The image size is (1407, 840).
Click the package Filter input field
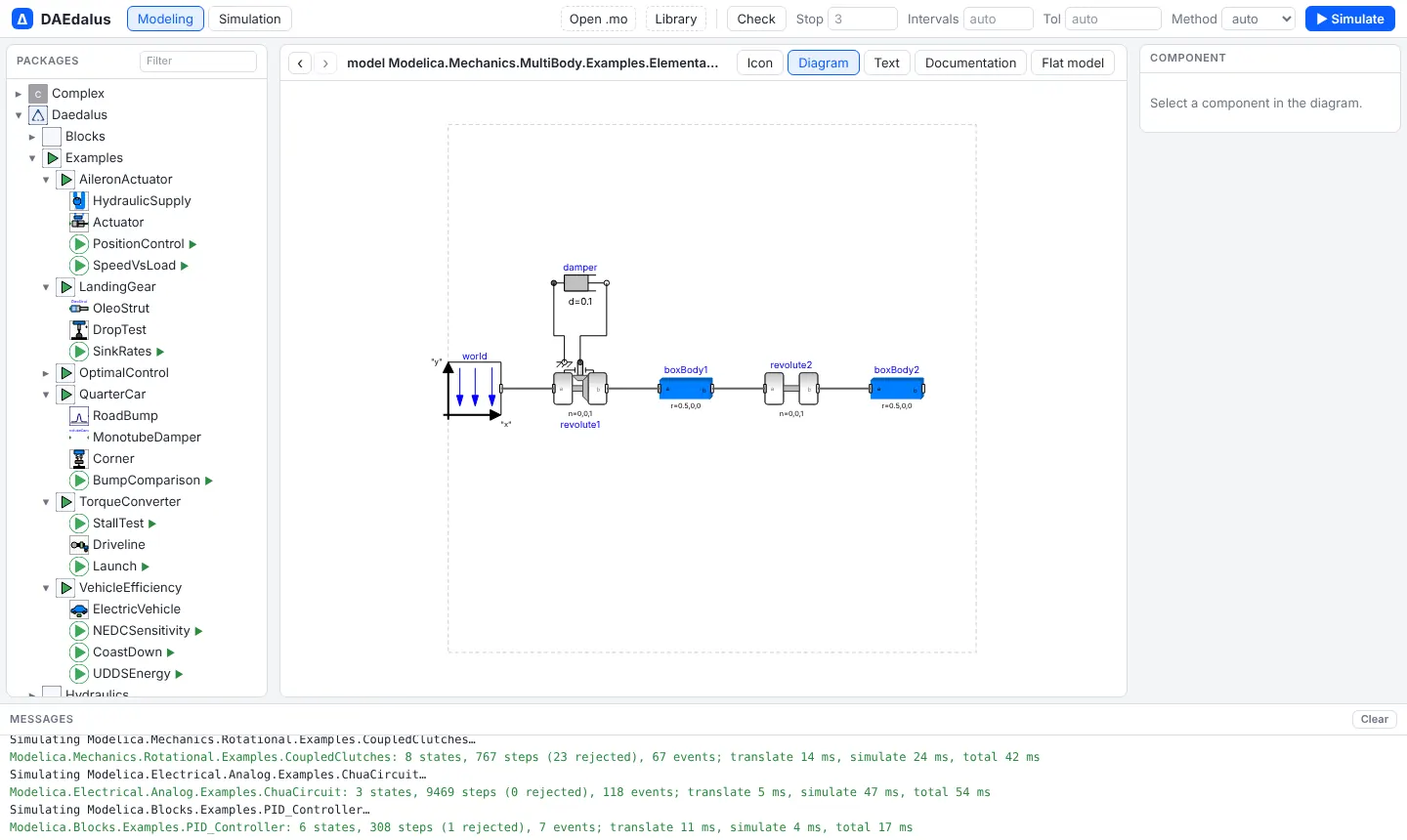click(198, 61)
